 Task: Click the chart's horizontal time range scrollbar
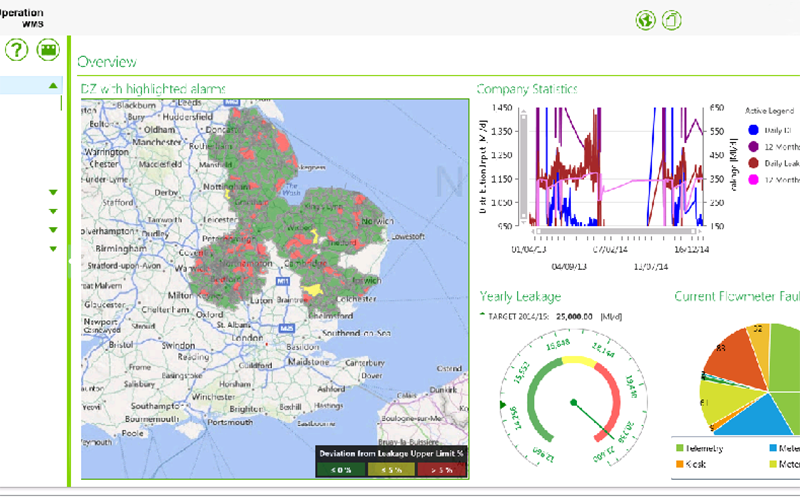click(615, 232)
